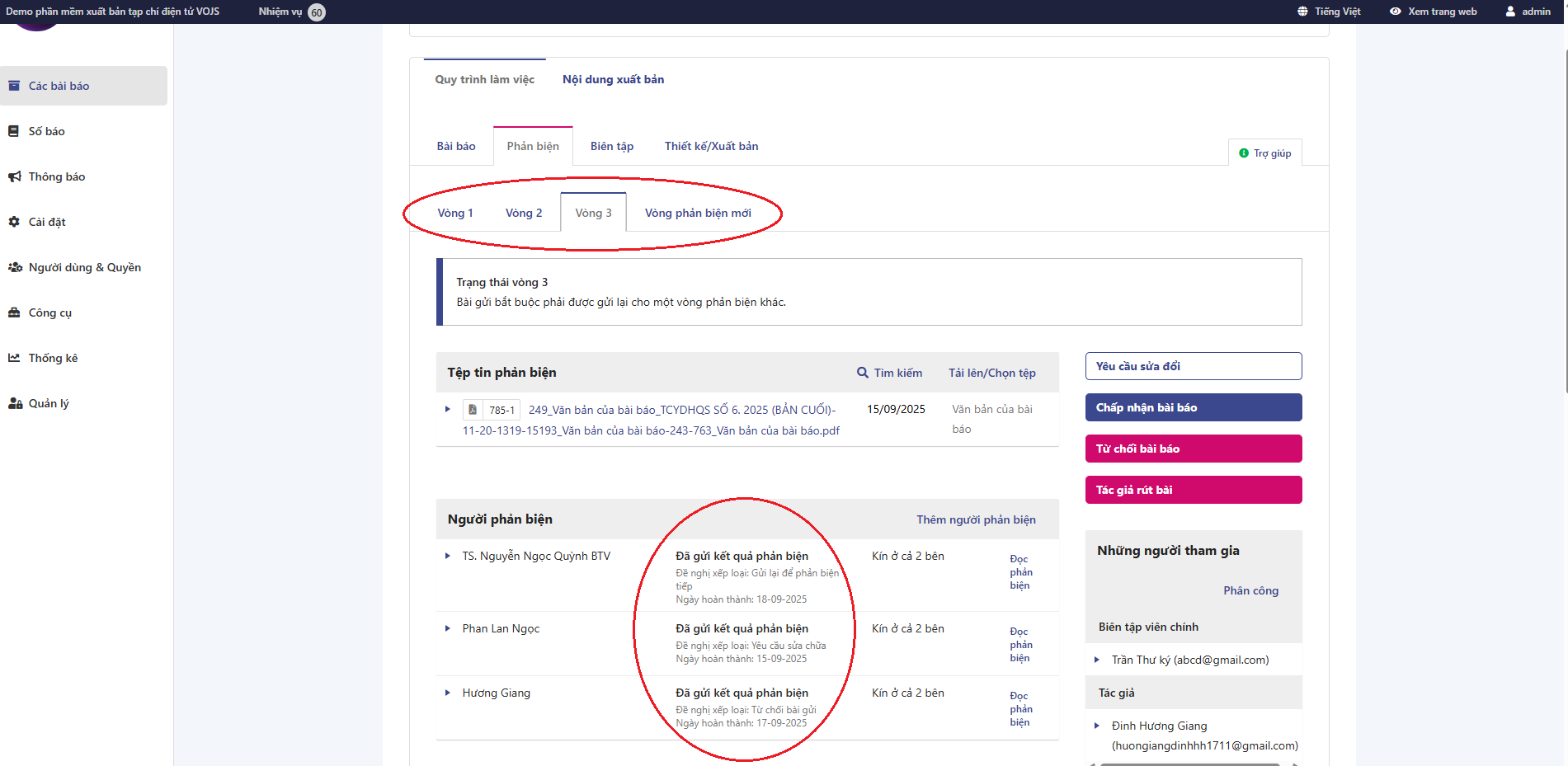The height and width of the screenshot is (766, 1568).
Task: Click the PDF file icon next to 785-1
Action: click(x=473, y=410)
